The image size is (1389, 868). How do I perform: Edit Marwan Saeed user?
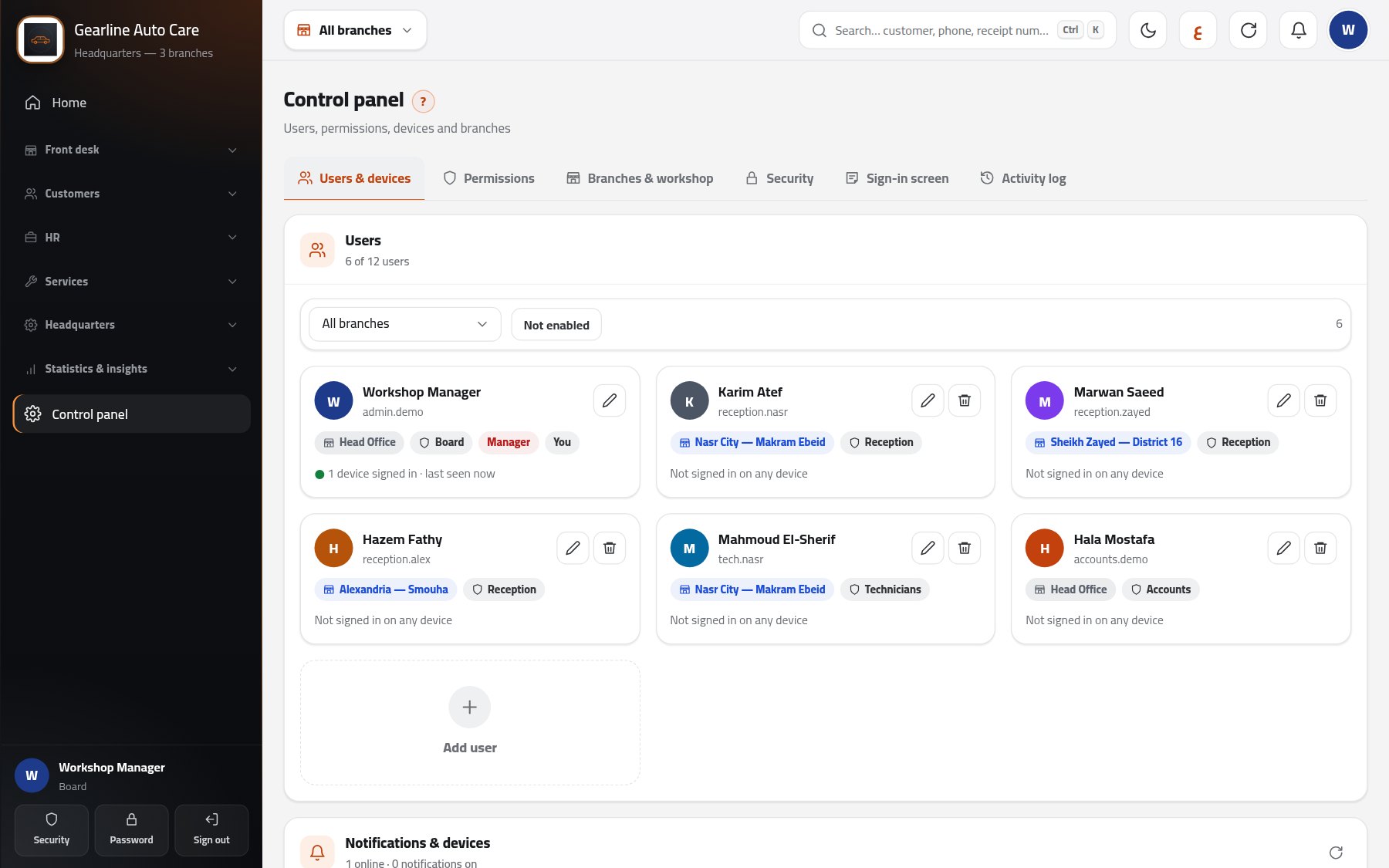click(x=1284, y=400)
